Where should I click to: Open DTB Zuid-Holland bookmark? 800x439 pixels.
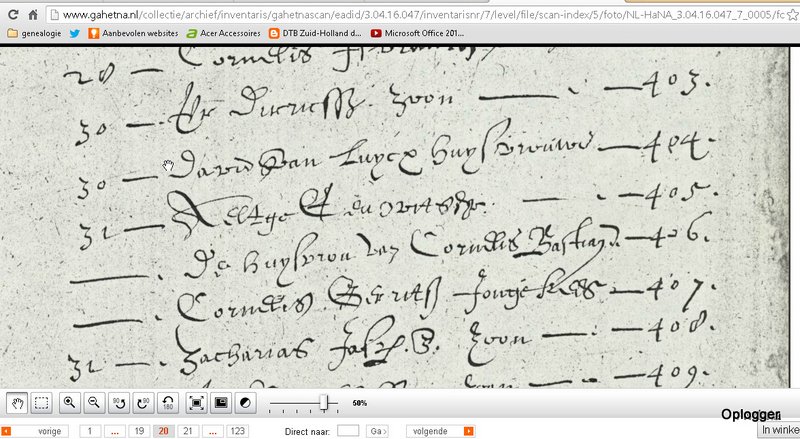pos(315,33)
